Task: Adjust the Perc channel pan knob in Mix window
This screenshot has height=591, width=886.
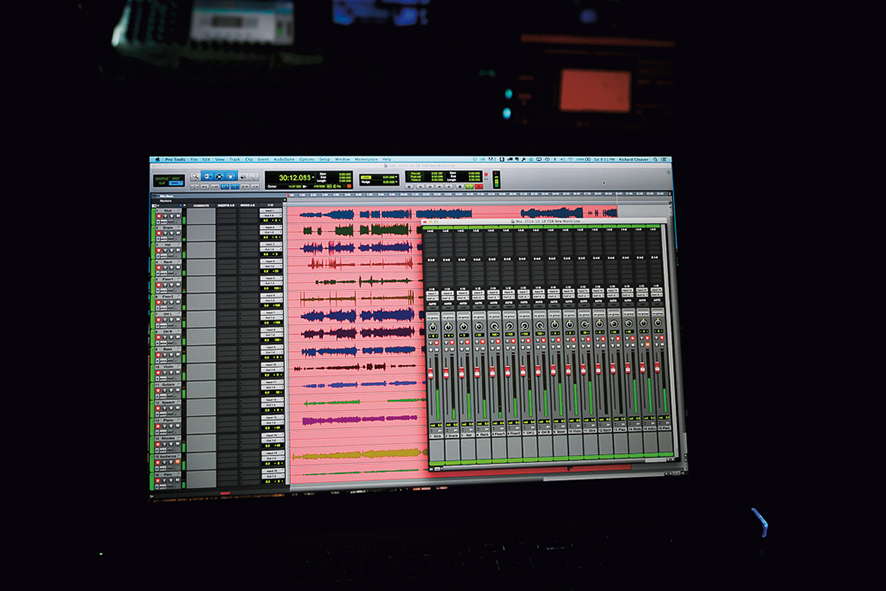Action: (x=658, y=323)
